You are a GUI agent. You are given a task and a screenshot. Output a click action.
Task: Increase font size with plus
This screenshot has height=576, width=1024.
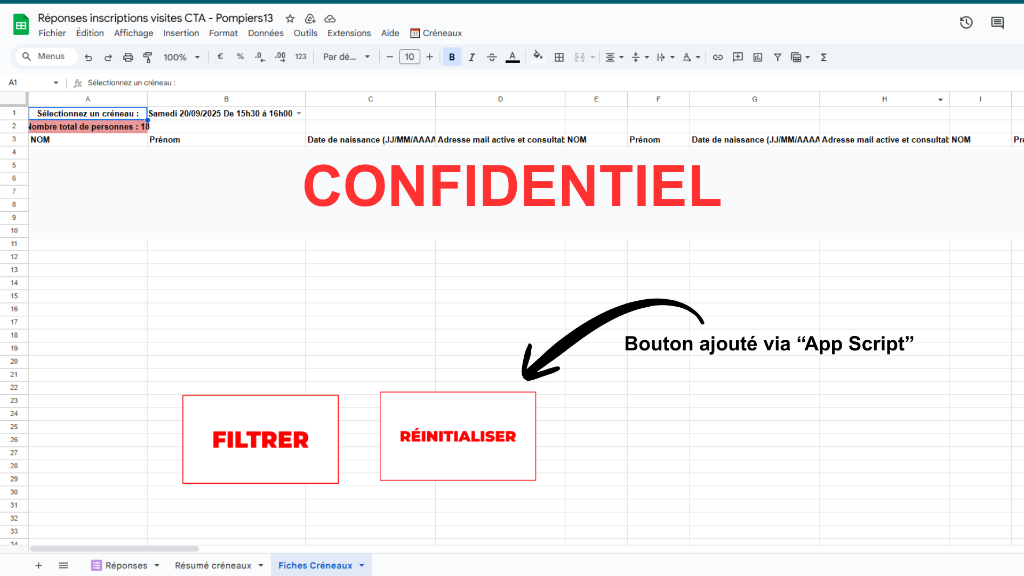(x=429, y=57)
